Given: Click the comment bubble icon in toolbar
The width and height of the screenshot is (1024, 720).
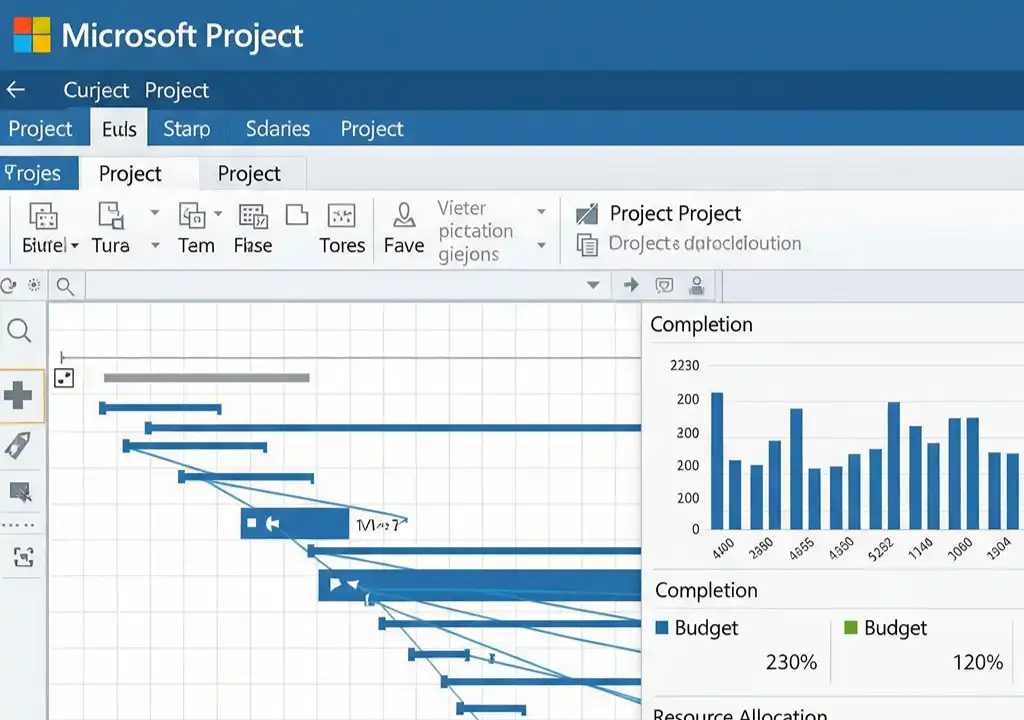Looking at the screenshot, I should [664, 286].
